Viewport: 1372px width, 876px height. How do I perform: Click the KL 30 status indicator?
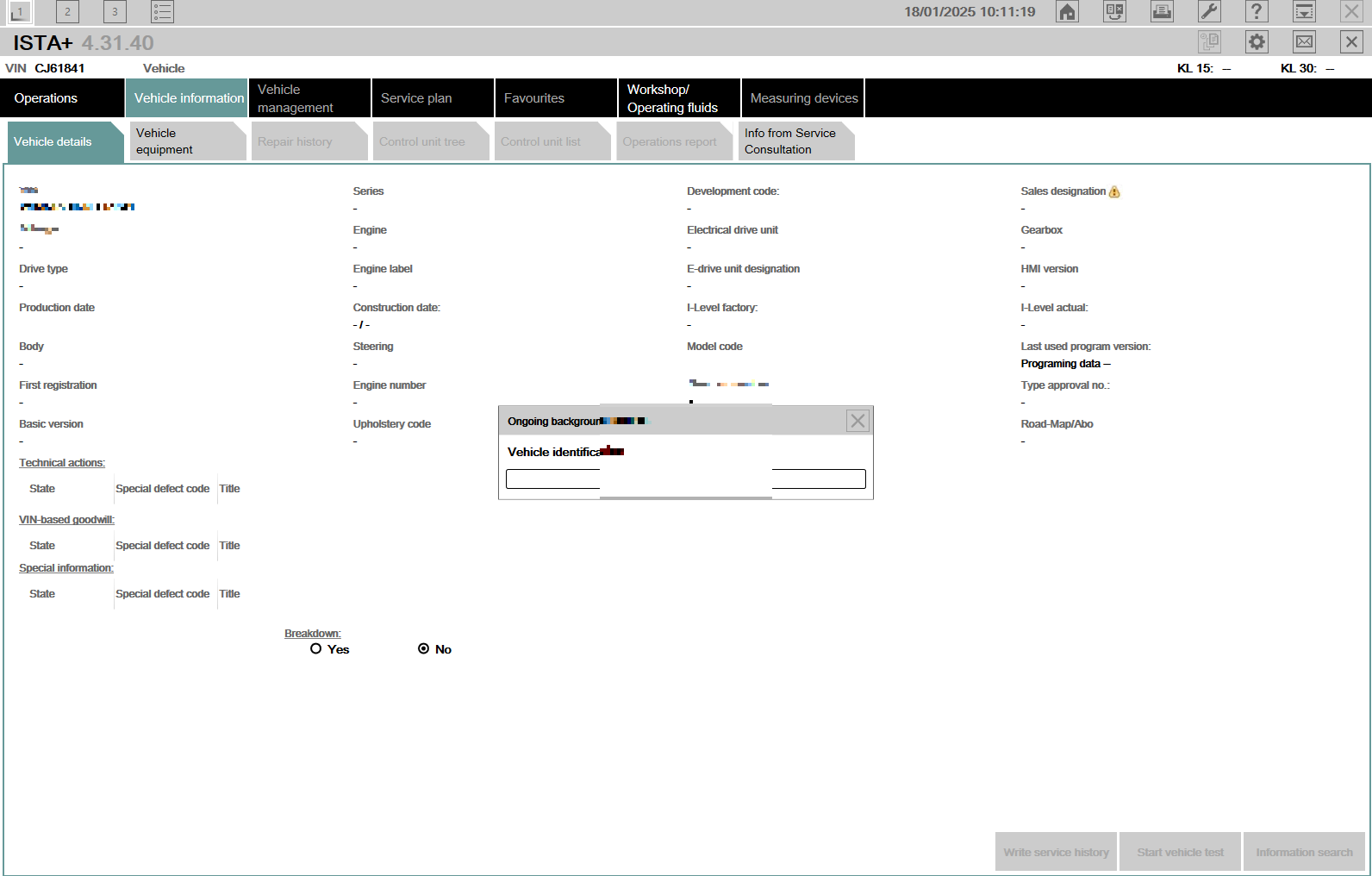coord(1307,68)
